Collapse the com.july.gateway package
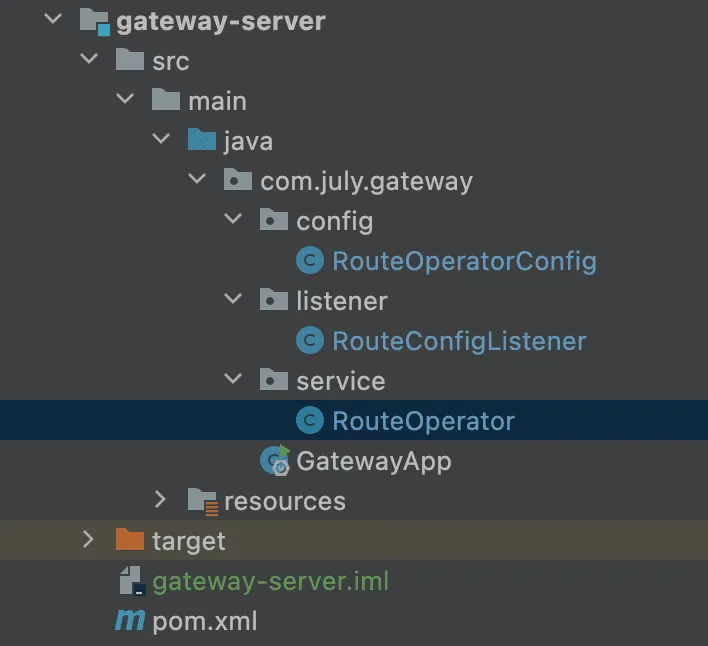The image size is (708, 646). coord(197,181)
